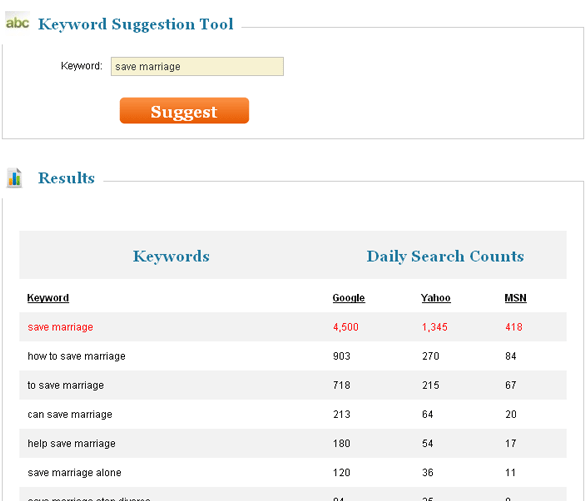Screen dimensions: 587x501
Task: Sort by the MSN column header
Action: coord(515,298)
